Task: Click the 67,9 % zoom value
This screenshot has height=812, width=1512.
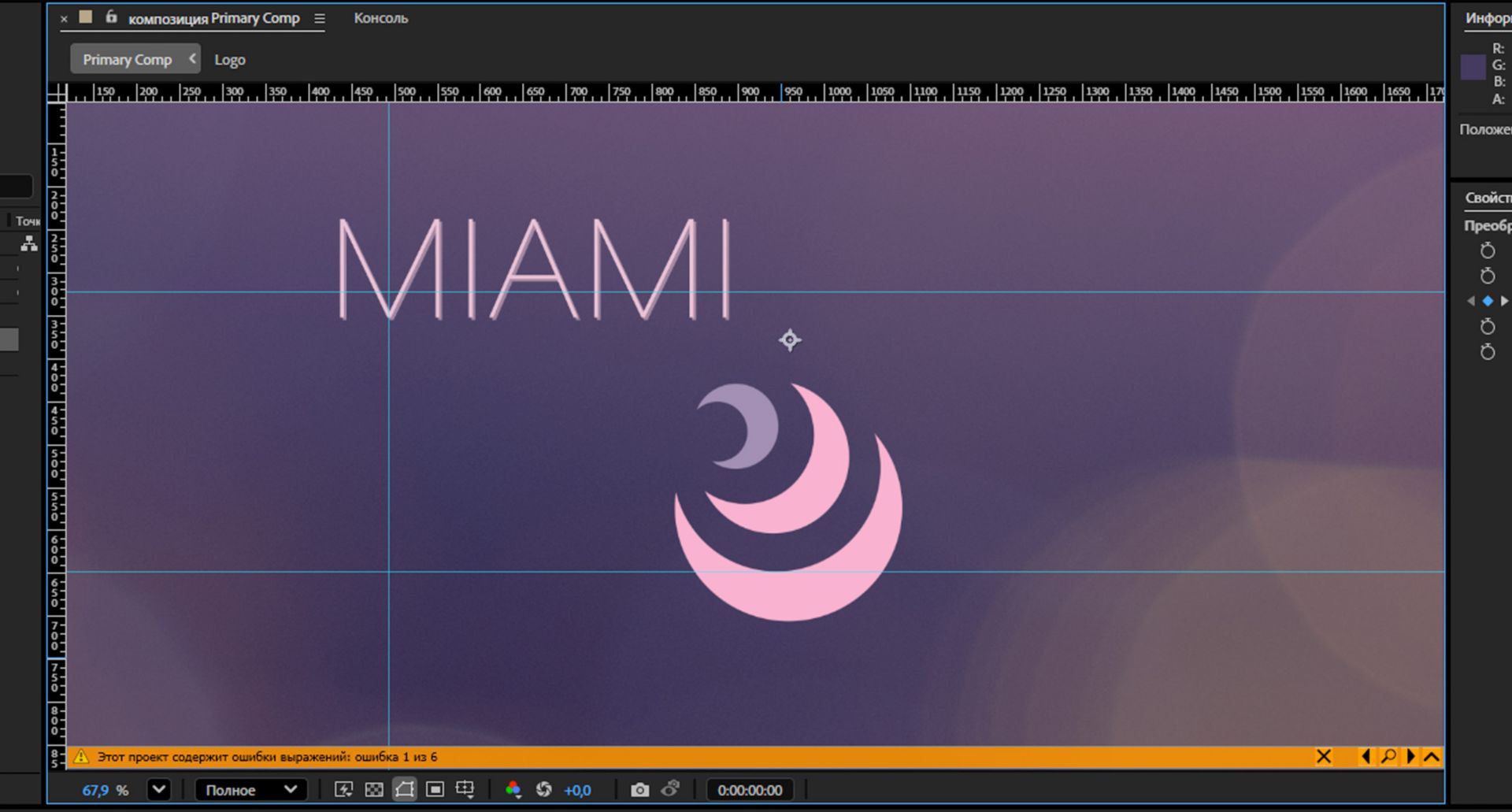Action: (x=105, y=790)
